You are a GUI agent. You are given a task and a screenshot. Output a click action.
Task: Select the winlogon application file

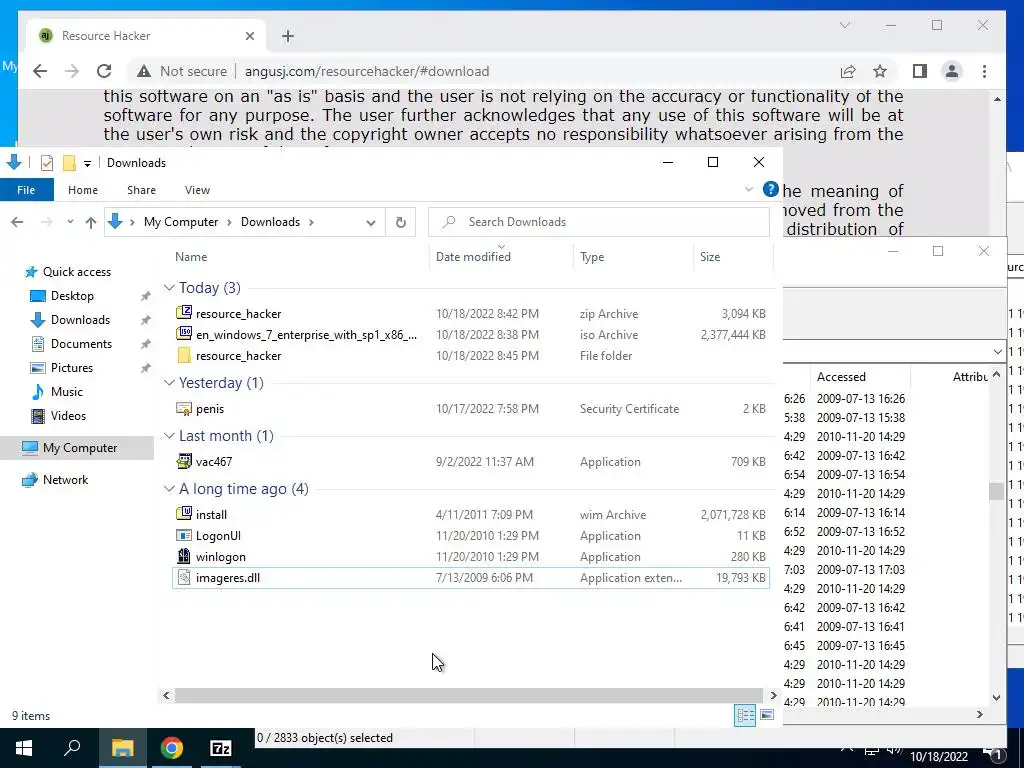[470, 556]
